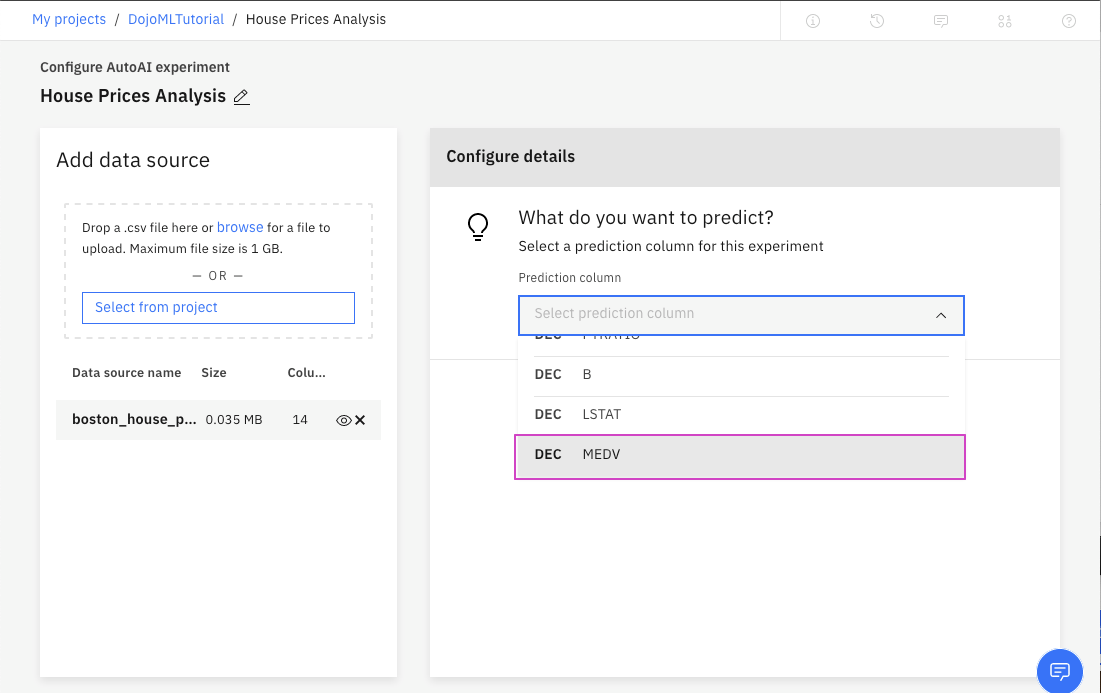Choose LSTAT from prediction column list
1101x693 pixels.
[740, 415]
